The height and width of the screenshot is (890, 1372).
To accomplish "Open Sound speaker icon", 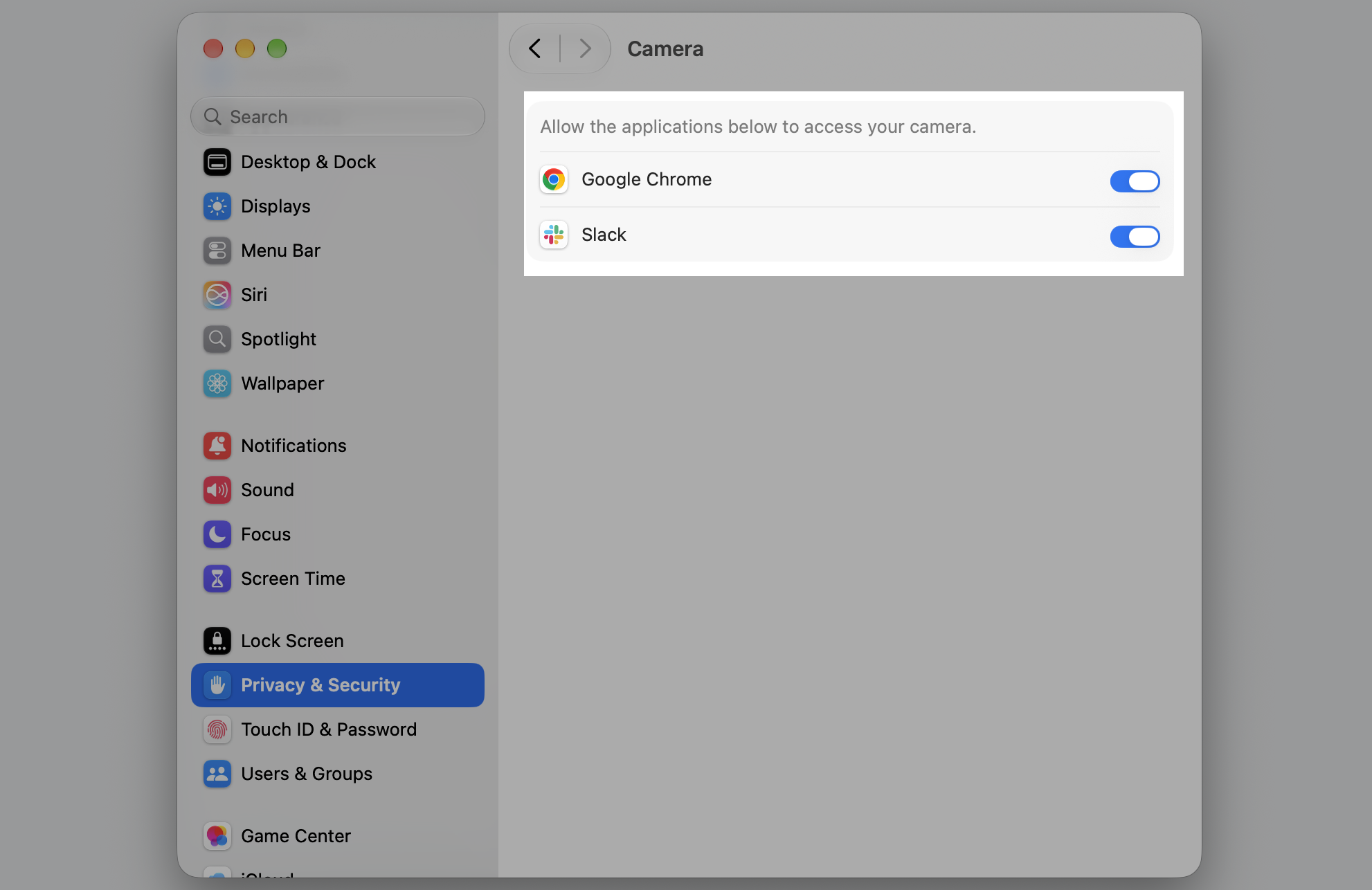I will click(217, 490).
